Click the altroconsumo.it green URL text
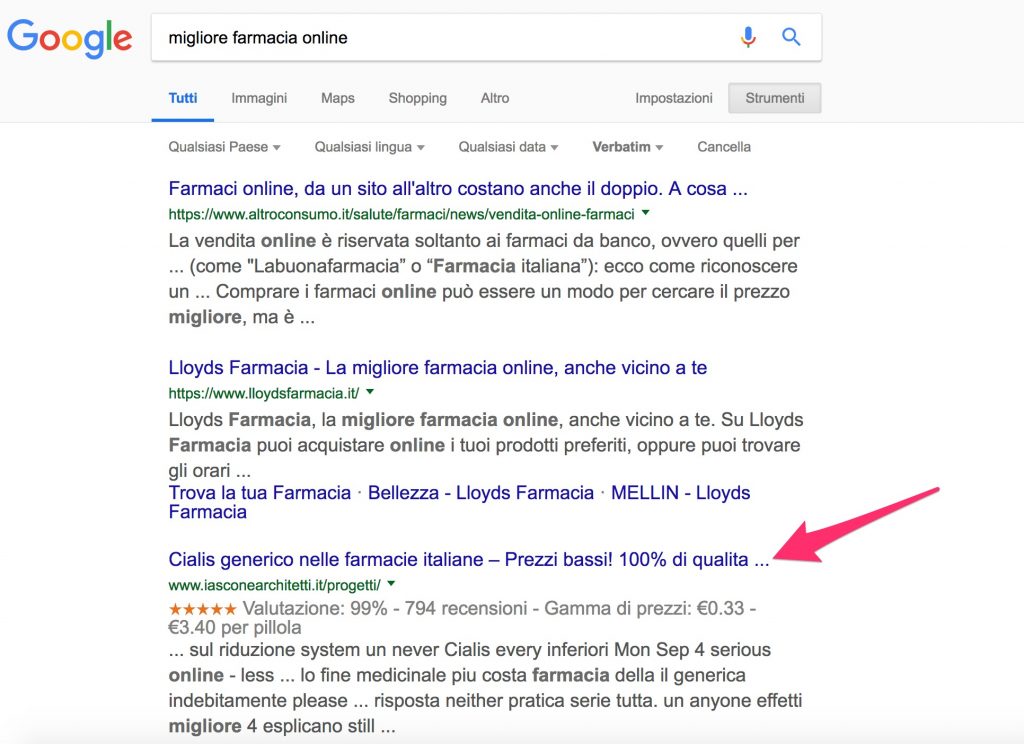1024x744 pixels. coord(401,214)
